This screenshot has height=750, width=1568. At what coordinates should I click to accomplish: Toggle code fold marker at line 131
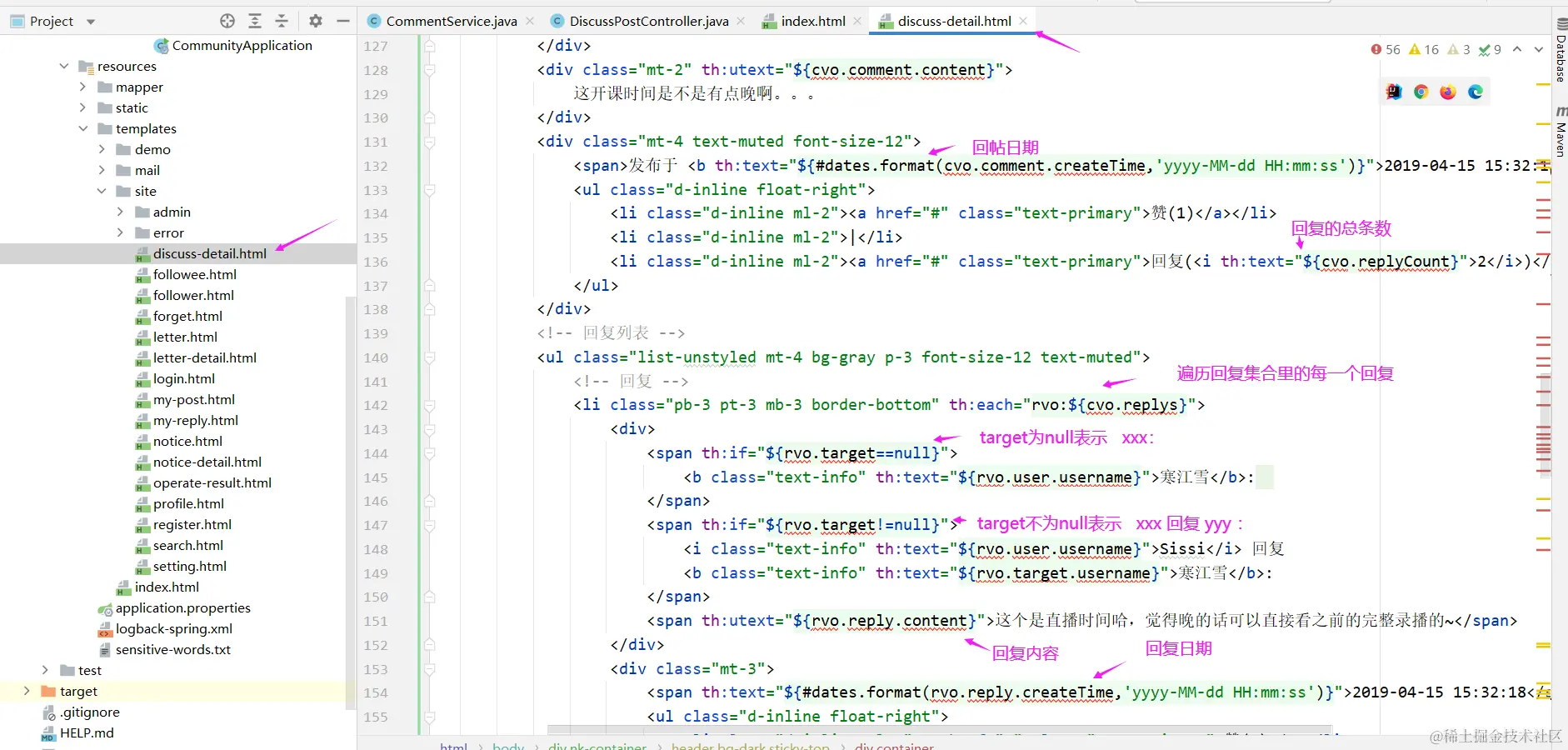pyautogui.click(x=429, y=142)
